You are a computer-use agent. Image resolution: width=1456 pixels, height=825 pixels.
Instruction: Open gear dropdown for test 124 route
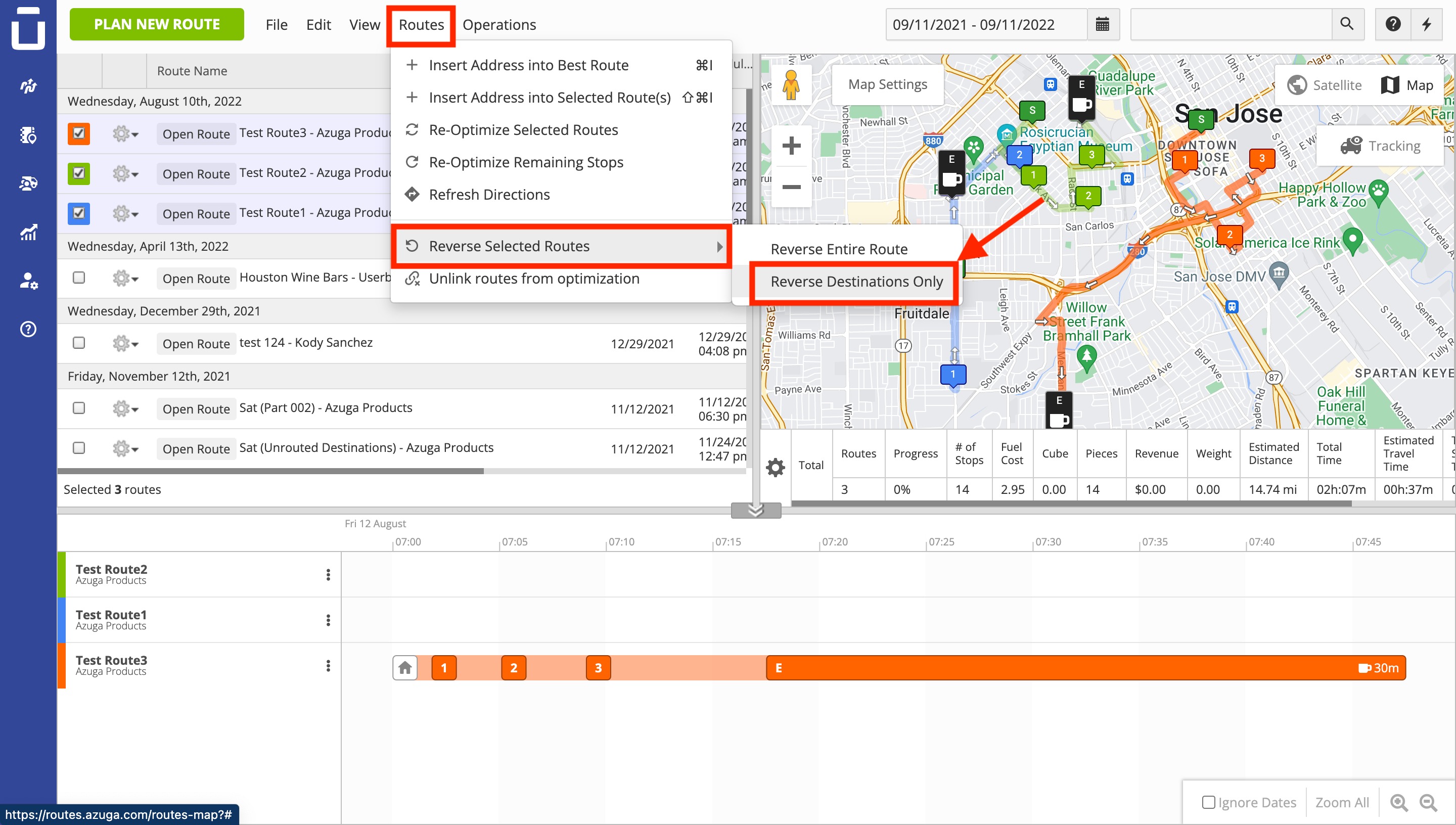[125, 344]
